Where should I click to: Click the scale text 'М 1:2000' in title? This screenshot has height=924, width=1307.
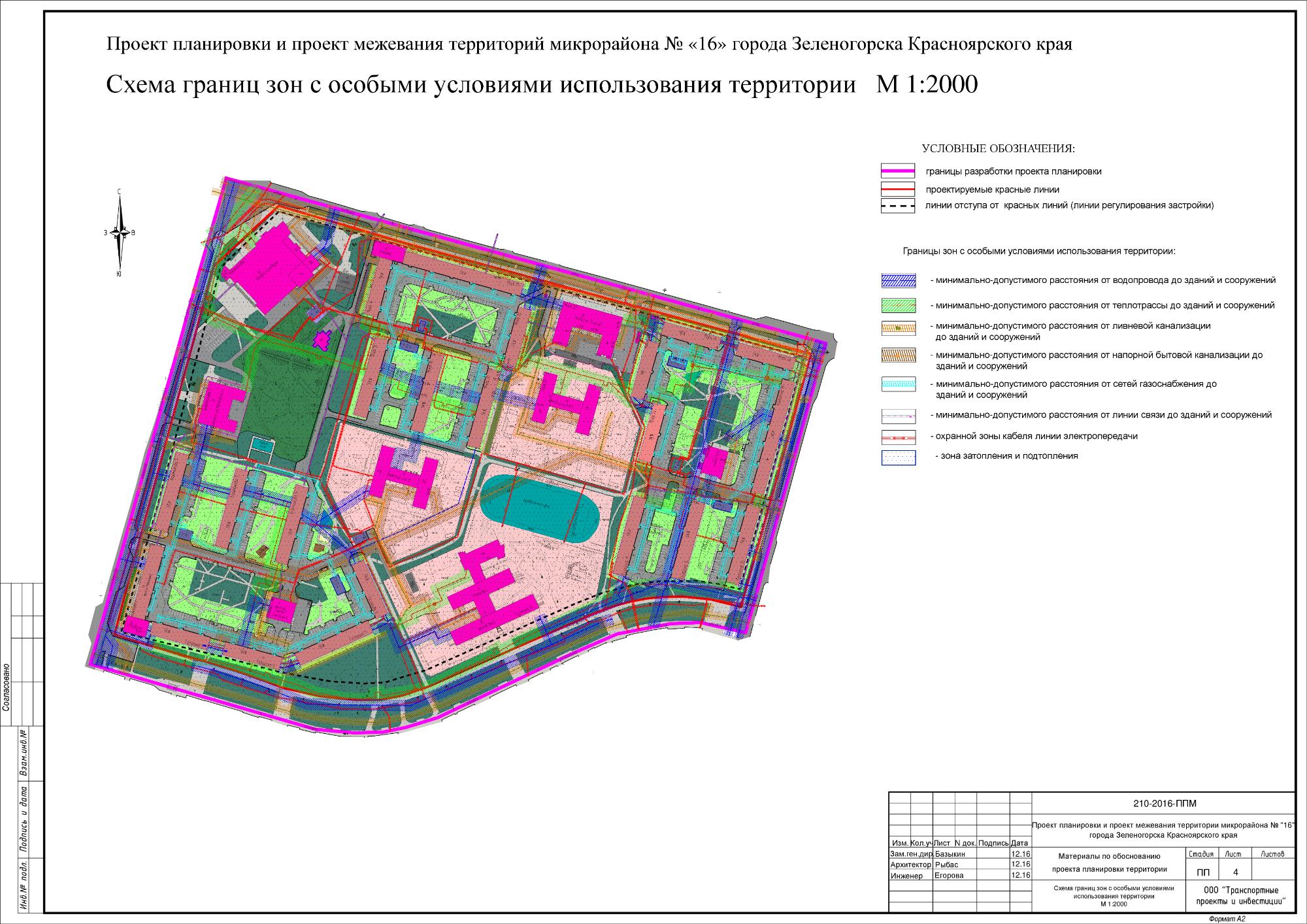coord(927,85)
